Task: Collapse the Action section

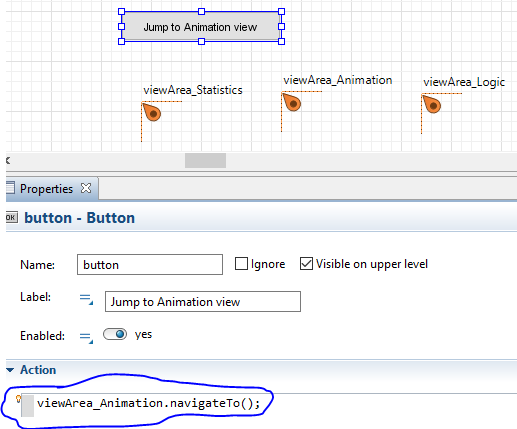Action: [10, 370]
